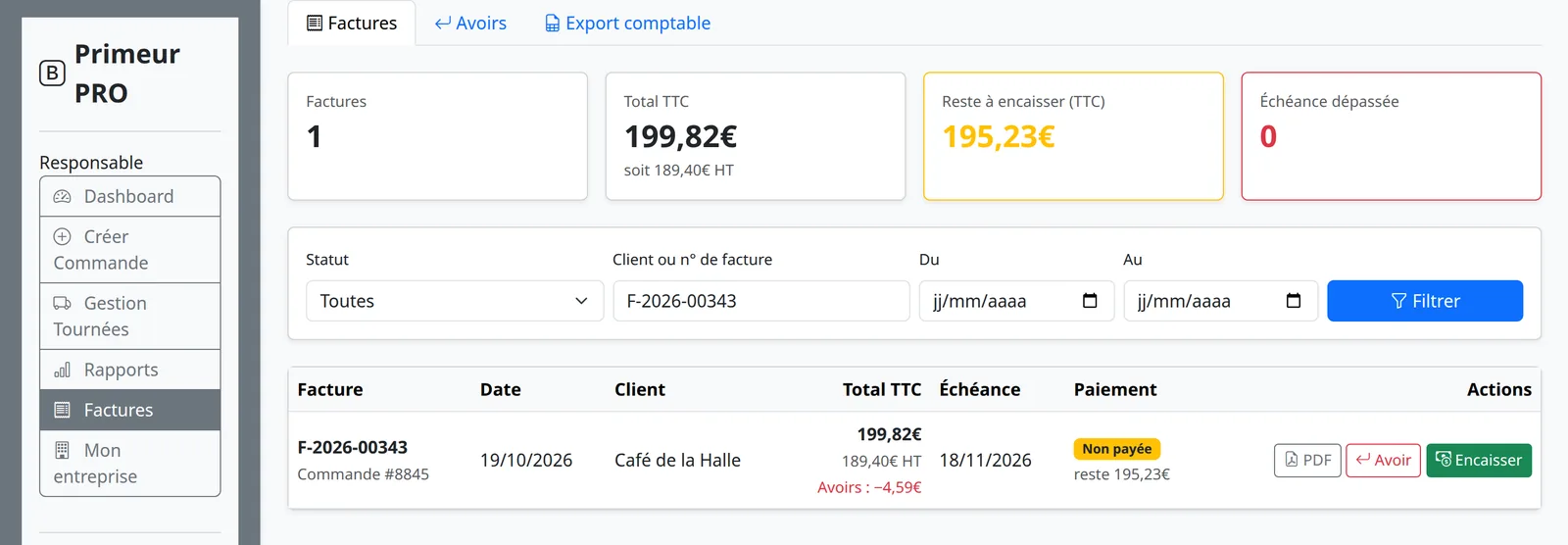Open the Export comptable tab
1568x545 pixels.
point(627,23)
